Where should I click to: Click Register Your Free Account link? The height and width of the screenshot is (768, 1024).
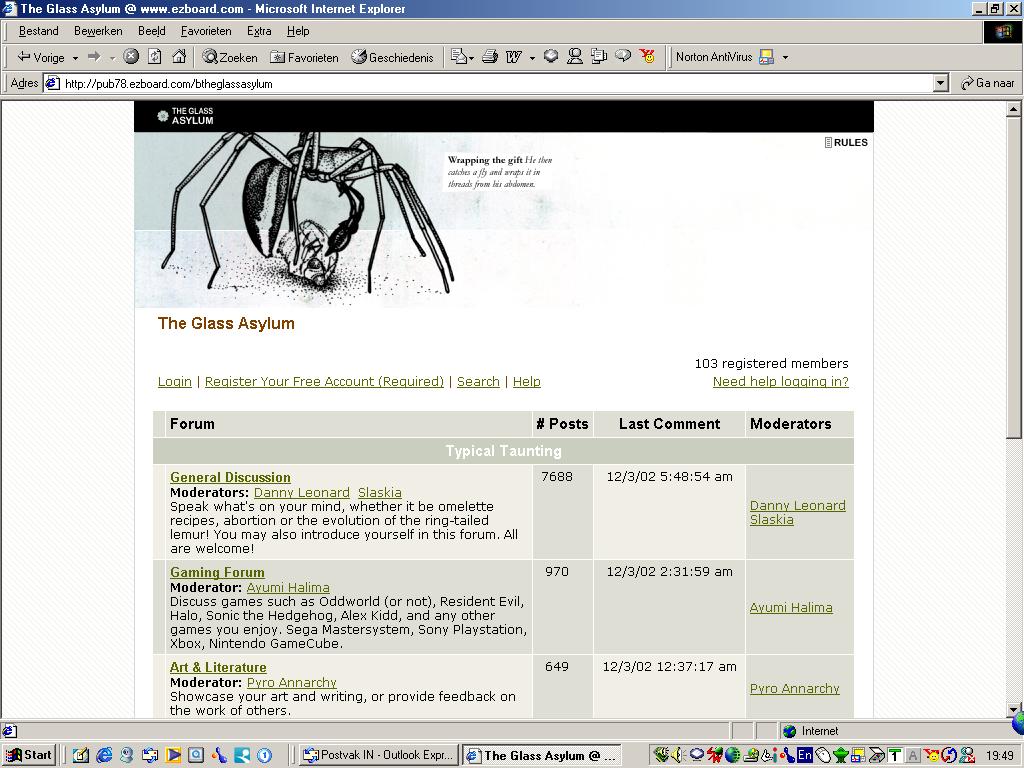click(x=324, y=381)
